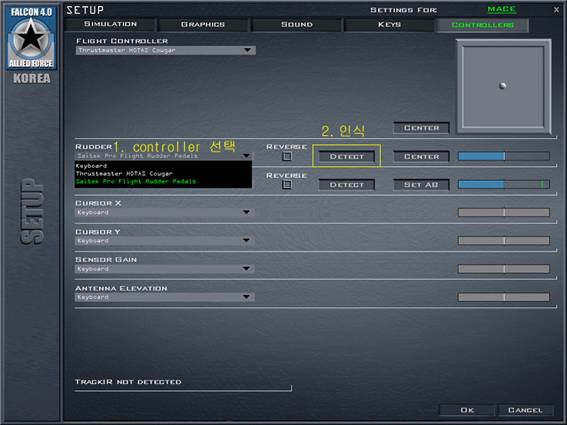Confirm settings with the OK button
This screenshot has width=567, height=425.
coord(467,410)
